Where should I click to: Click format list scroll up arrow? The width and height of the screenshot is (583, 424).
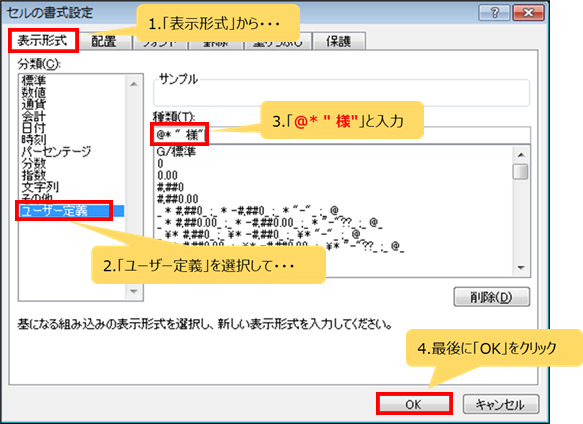(x=521, y=154)
